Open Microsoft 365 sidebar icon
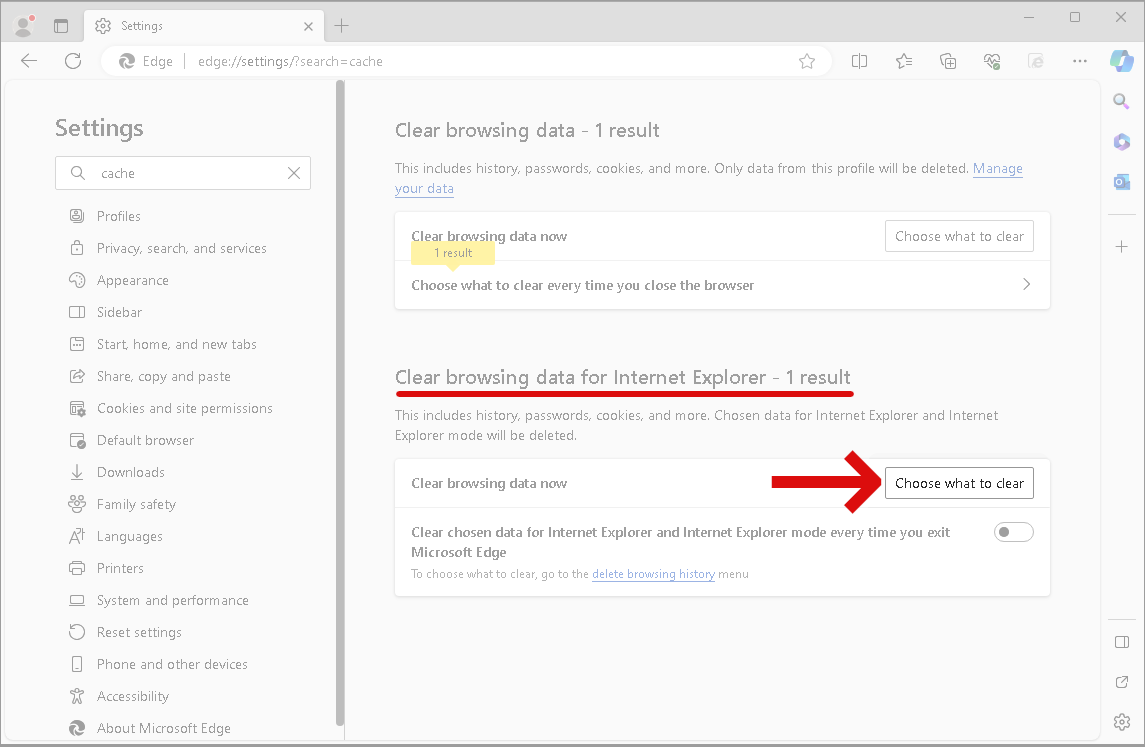 pyautogui.click(x=1122, y=142)
